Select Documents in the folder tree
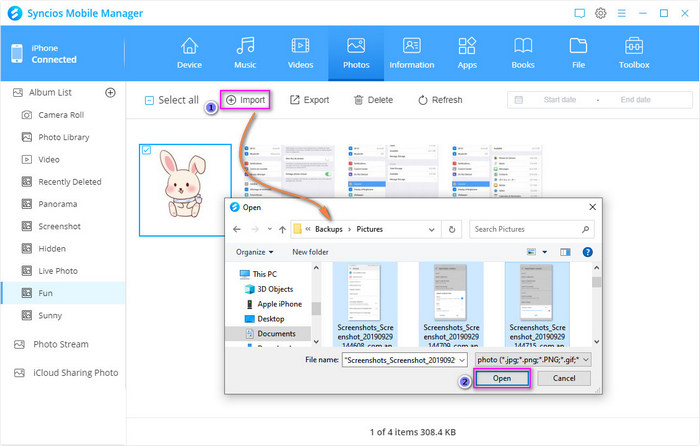This screenshot has height=446, width=700. [x=275, y=332]
